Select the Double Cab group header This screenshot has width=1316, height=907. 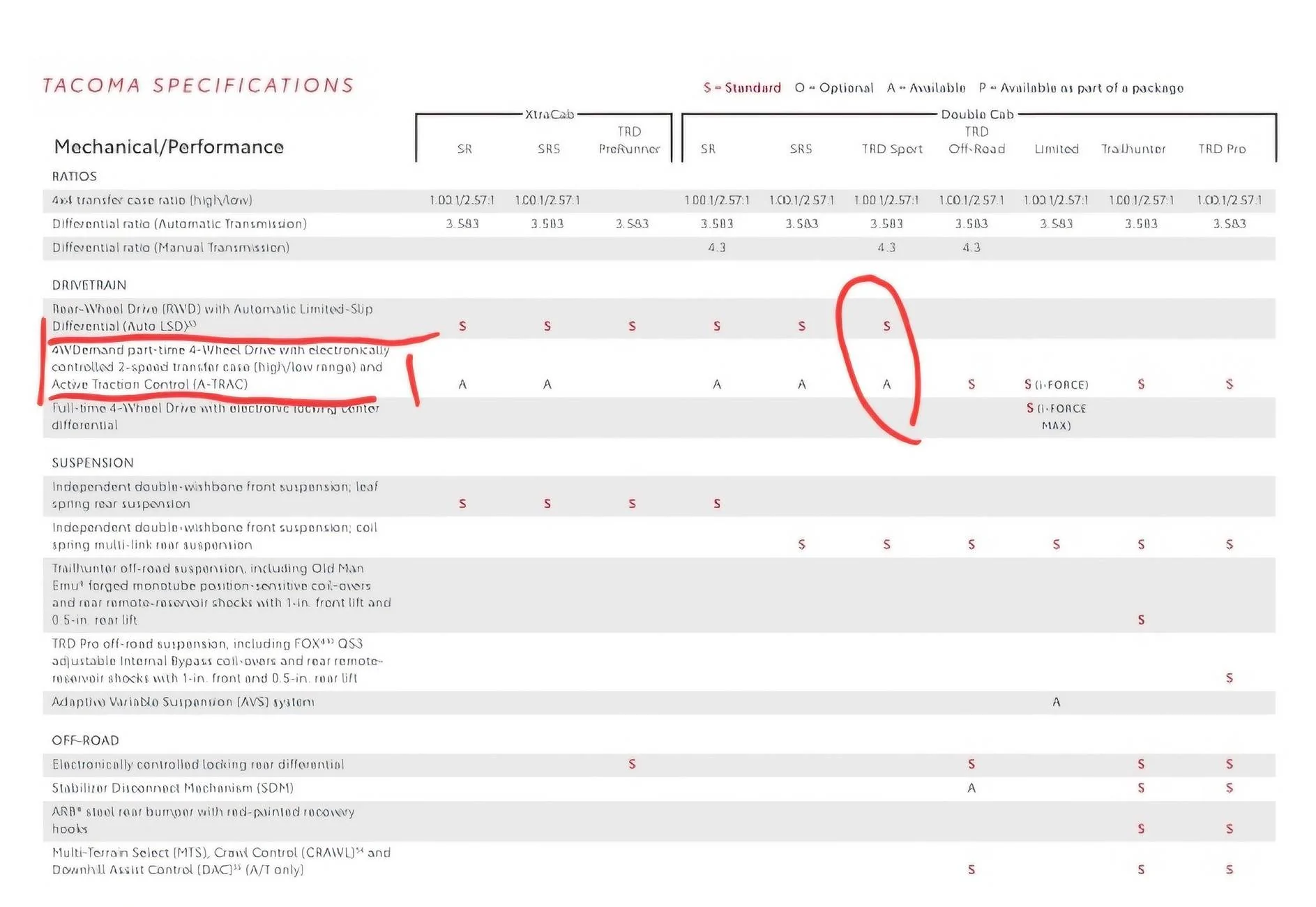click(x=977, y=114)
